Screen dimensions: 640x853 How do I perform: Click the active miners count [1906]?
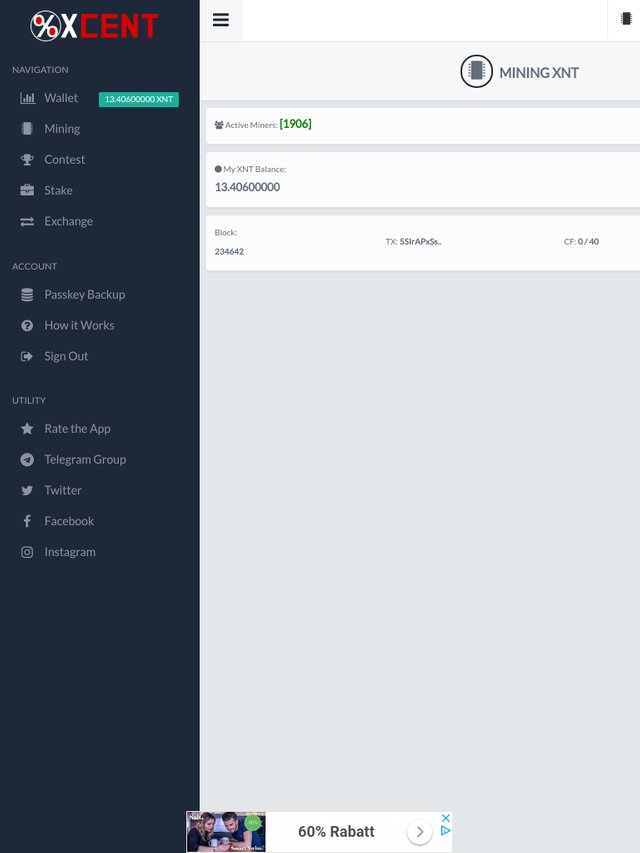pos(296,124)
